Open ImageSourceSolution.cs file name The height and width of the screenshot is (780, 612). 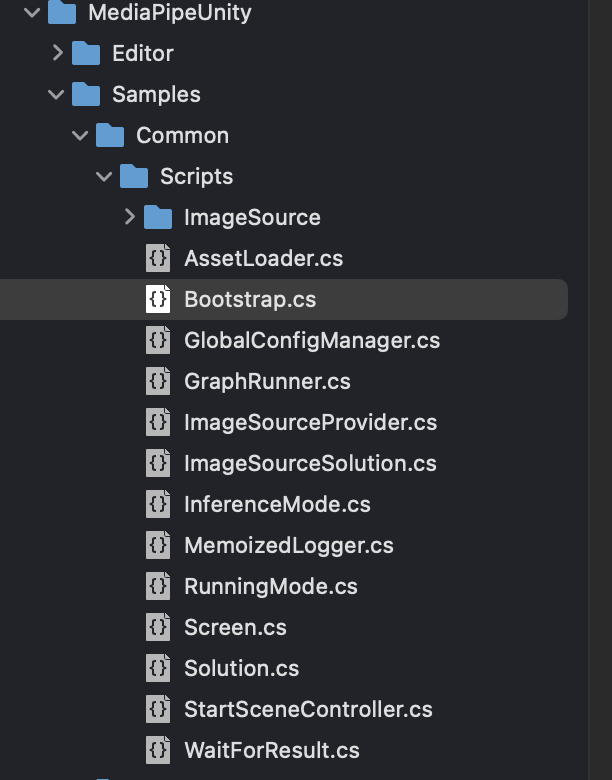[x=310, y=464]
